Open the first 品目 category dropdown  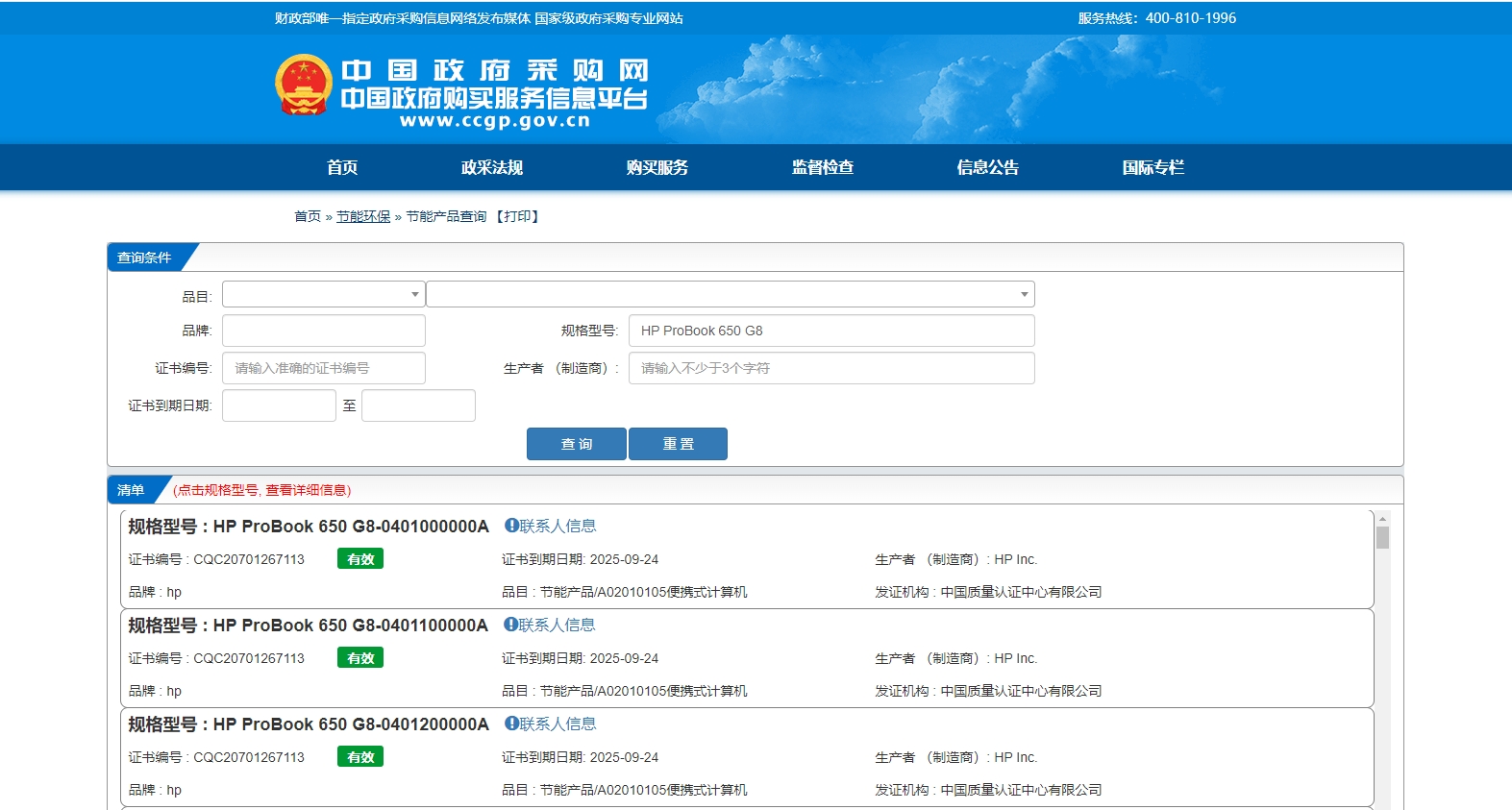tap(323, 294)
